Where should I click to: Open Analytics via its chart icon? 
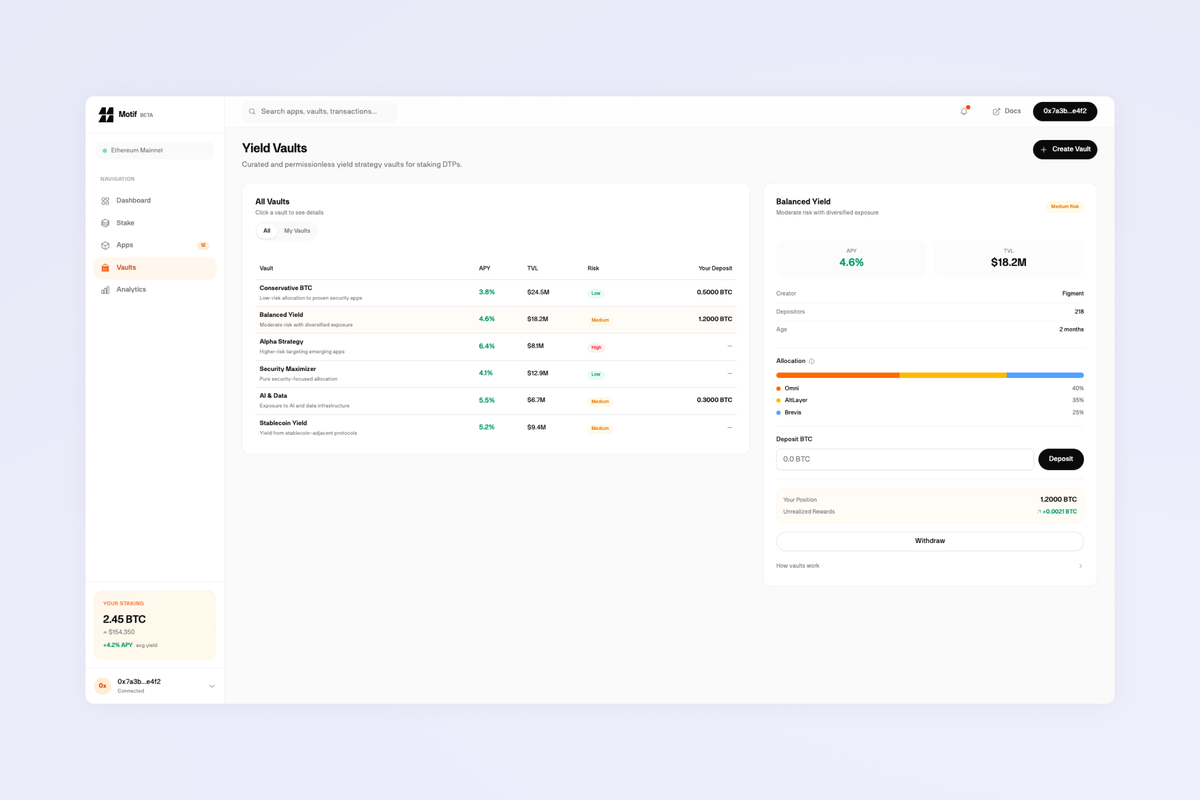pyautogui.click(x=104, y=289)
